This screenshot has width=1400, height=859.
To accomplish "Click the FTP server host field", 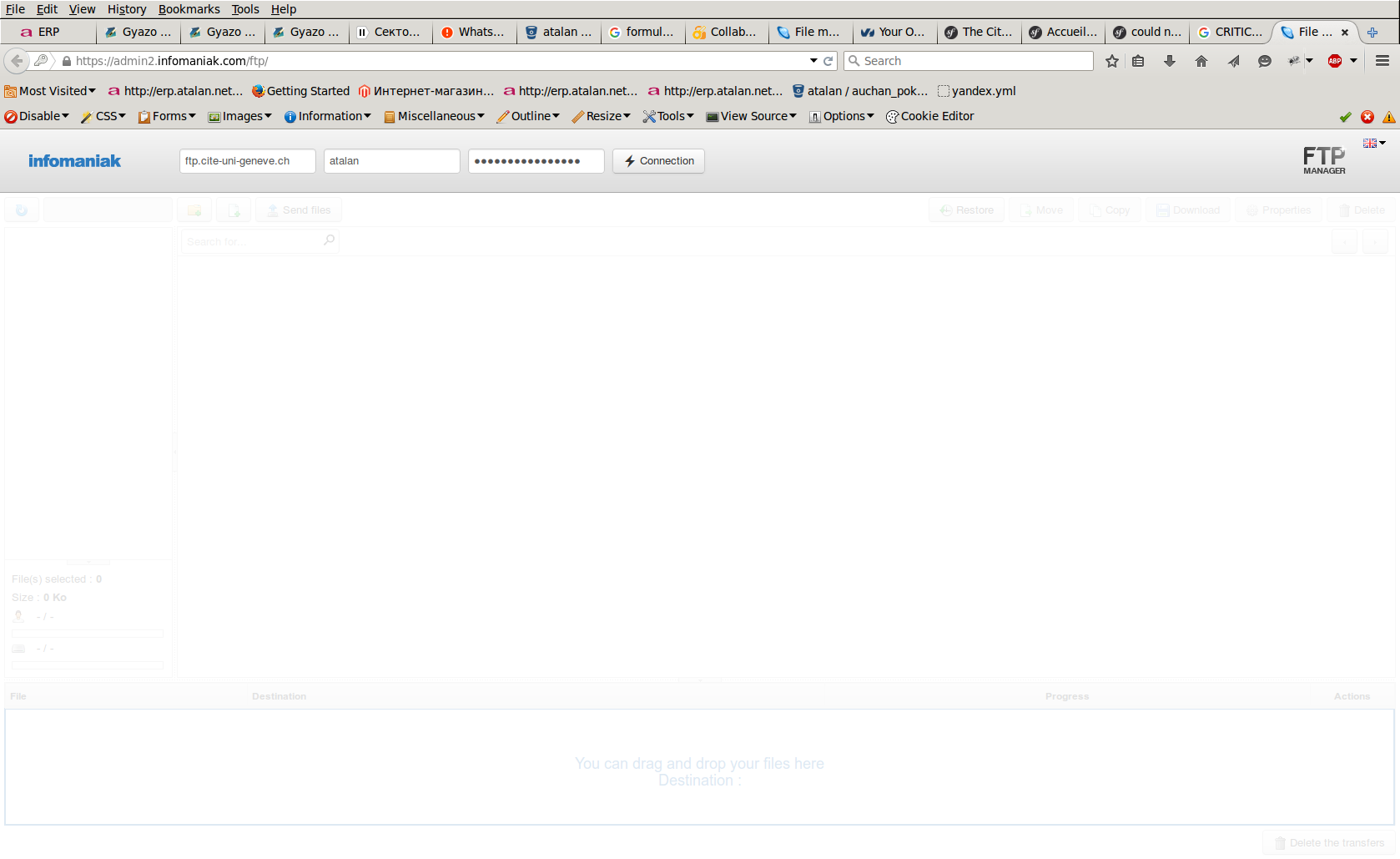I will 247,161.
